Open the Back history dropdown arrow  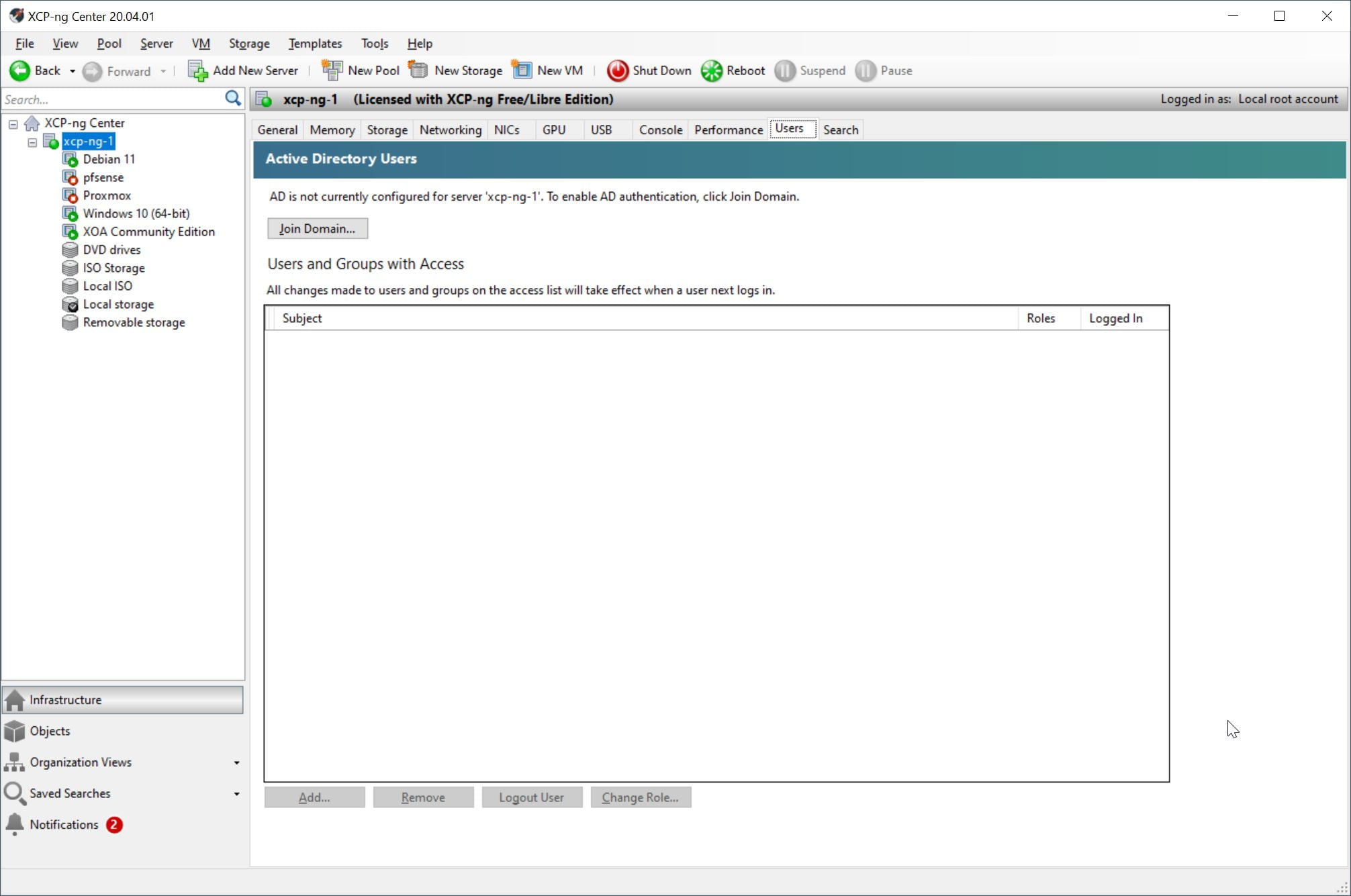coord(72,71)
